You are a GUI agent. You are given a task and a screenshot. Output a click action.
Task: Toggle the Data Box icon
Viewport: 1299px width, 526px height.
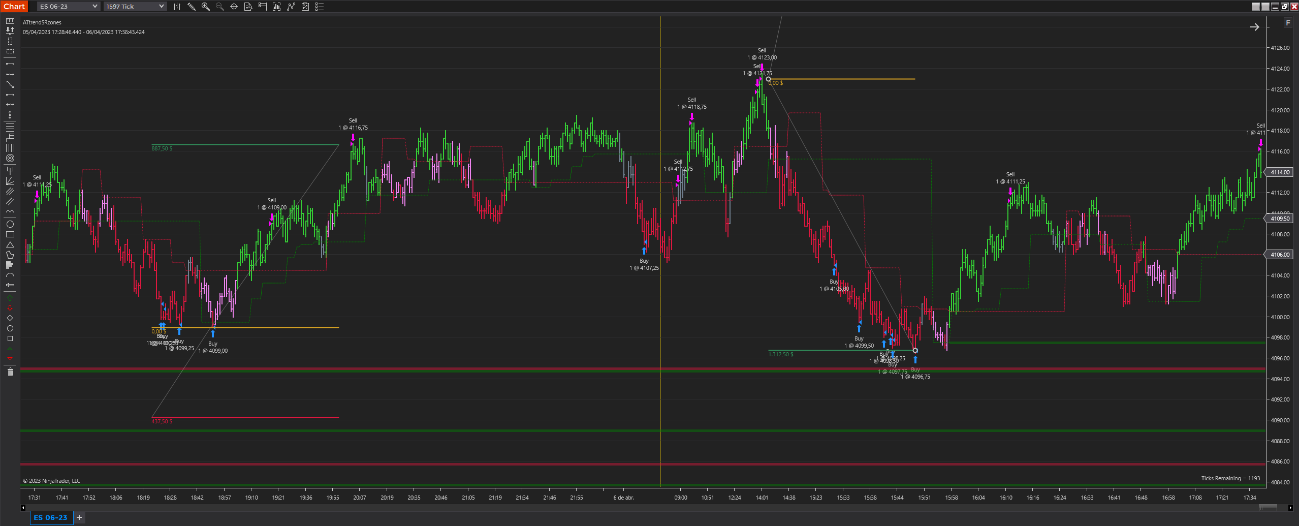coord(248,6)
